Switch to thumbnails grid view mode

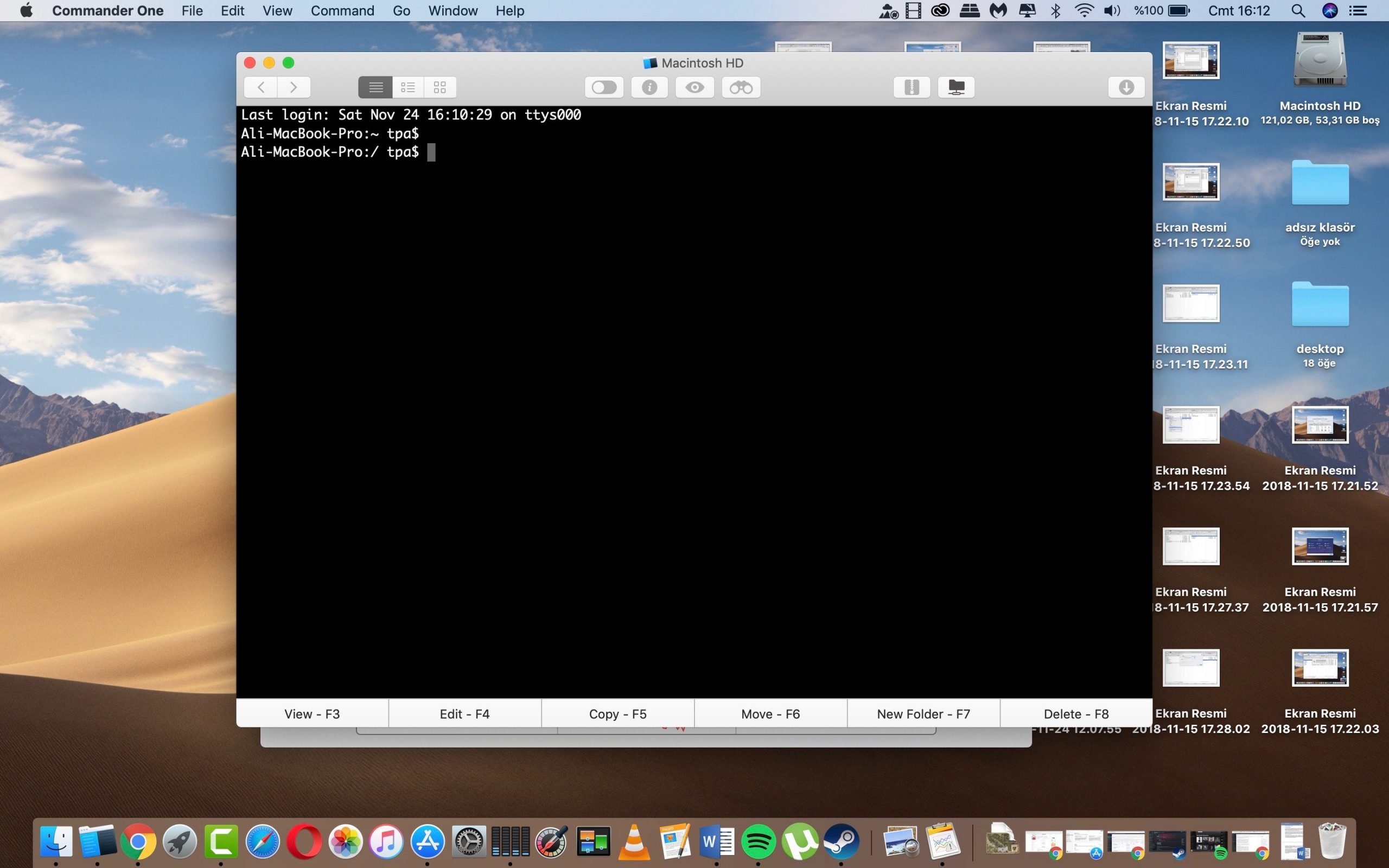(x=439, y=87)
